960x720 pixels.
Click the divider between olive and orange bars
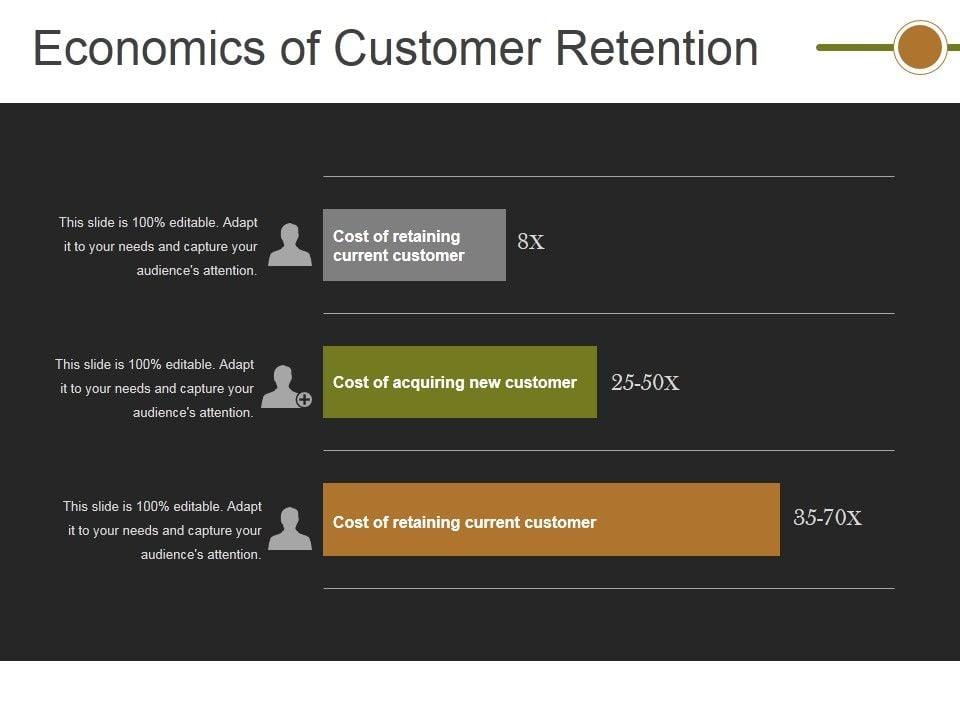tap(608, 450)
